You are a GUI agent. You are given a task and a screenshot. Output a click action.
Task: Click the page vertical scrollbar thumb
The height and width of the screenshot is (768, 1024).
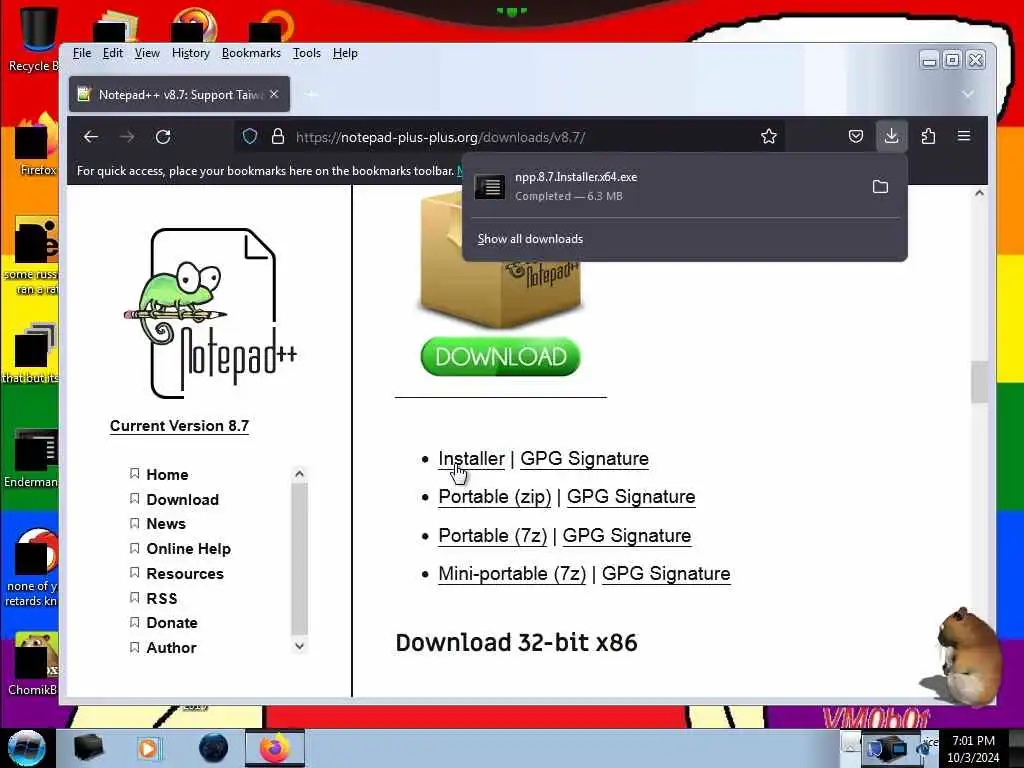pos(979,382)
